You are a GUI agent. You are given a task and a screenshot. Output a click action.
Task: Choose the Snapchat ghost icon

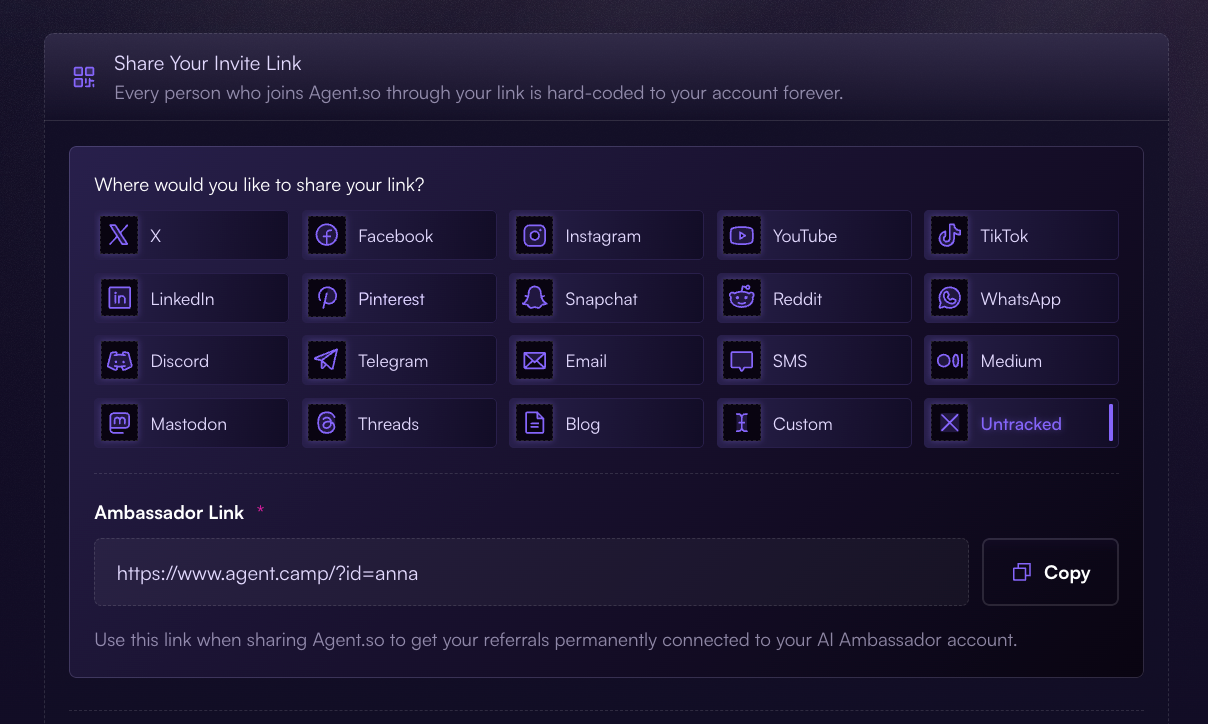click(535, 298)
